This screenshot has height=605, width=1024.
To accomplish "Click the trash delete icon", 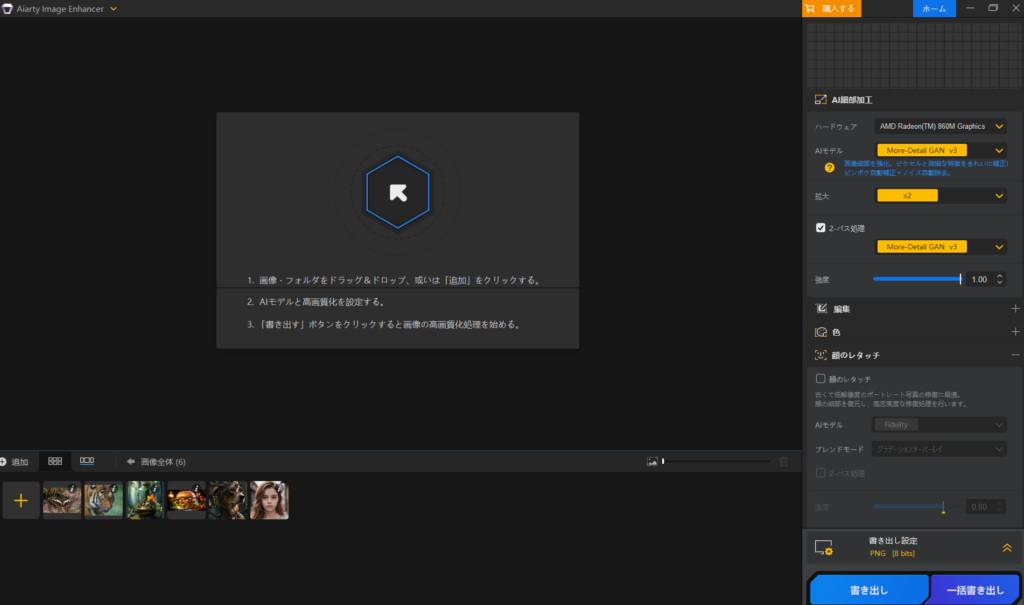I will coord(784,461).
